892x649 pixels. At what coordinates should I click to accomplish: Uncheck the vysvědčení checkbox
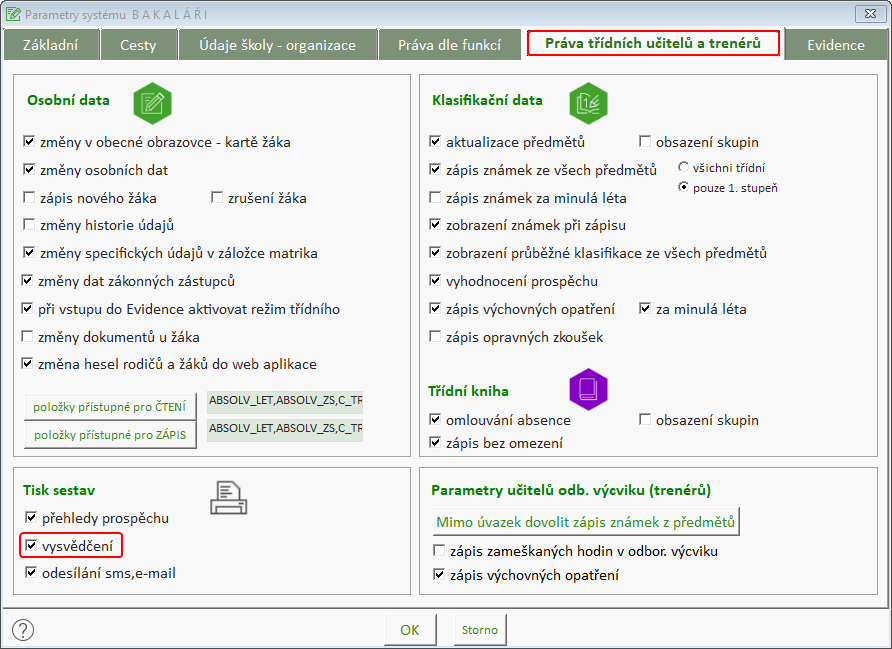30,546
